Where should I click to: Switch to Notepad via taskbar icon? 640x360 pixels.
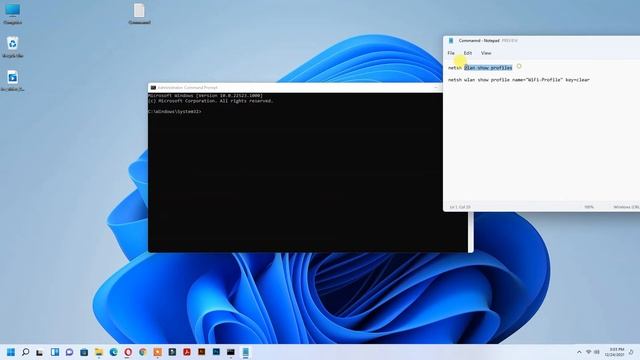tap(246, 352)
